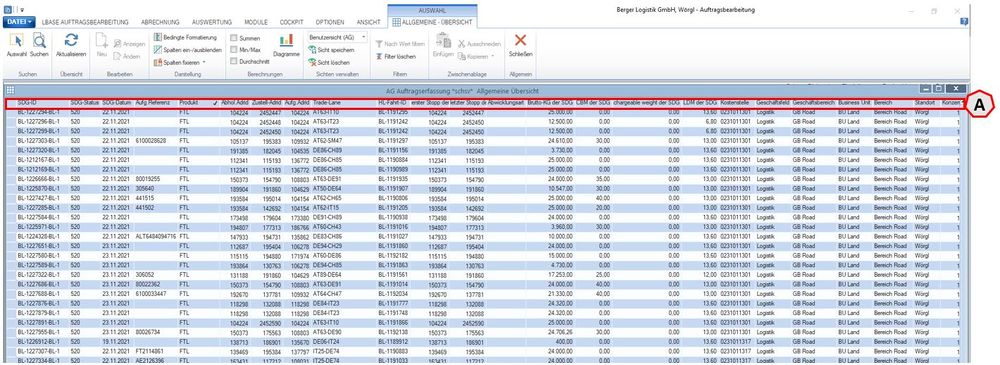Click the Ausschneiden scissors icon
The image size is (1000, 365).
coord(462,44)
